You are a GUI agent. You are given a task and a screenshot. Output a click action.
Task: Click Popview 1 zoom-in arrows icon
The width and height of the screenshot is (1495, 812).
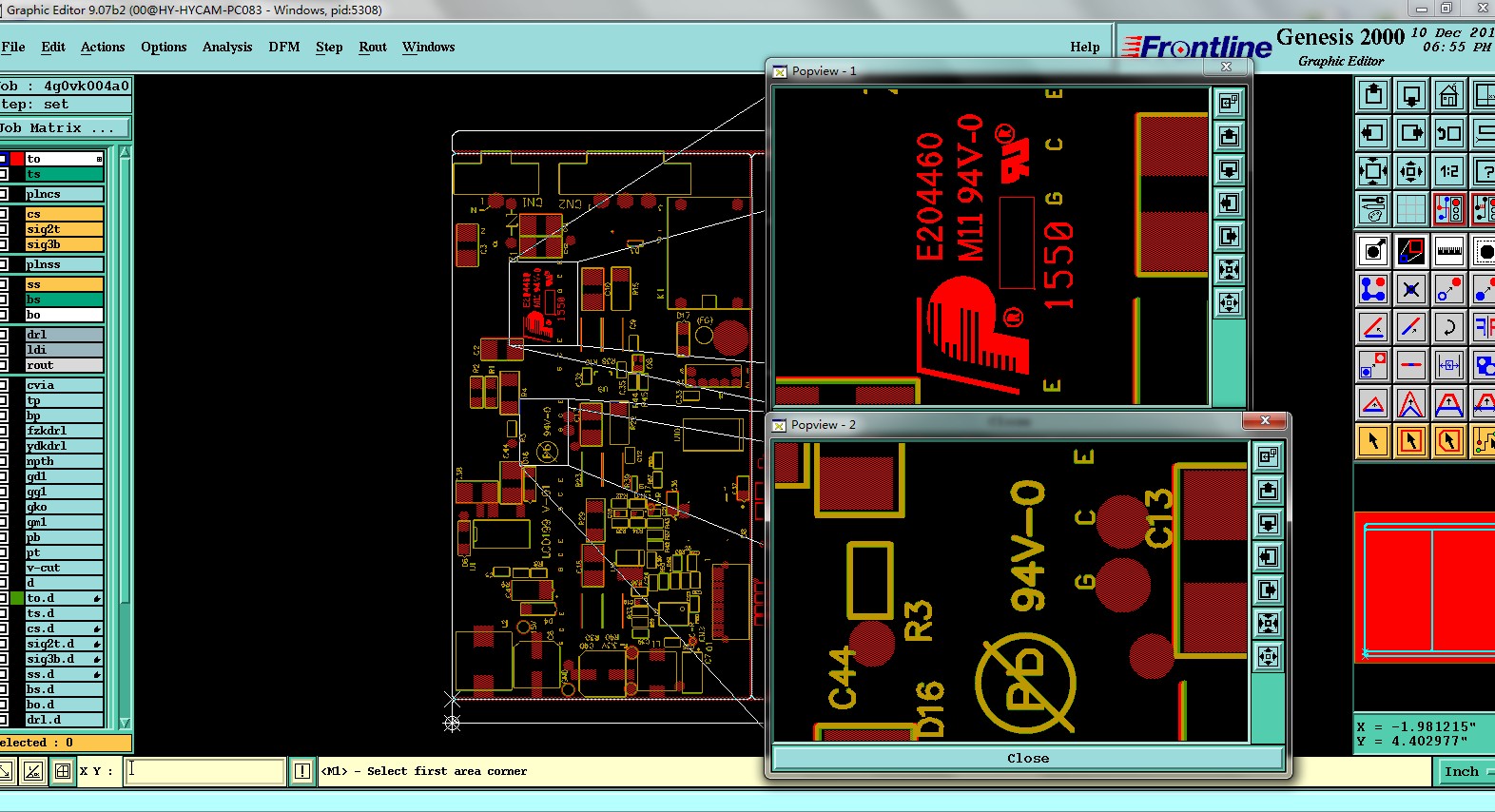click(x=1229, y=270)
